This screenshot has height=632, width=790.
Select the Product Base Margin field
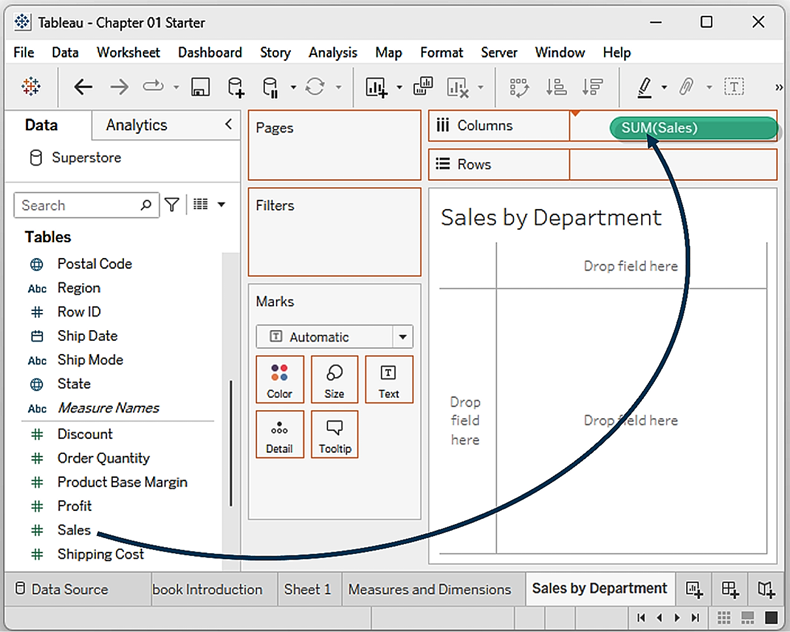pyautogui.click(x=122, y=482)
